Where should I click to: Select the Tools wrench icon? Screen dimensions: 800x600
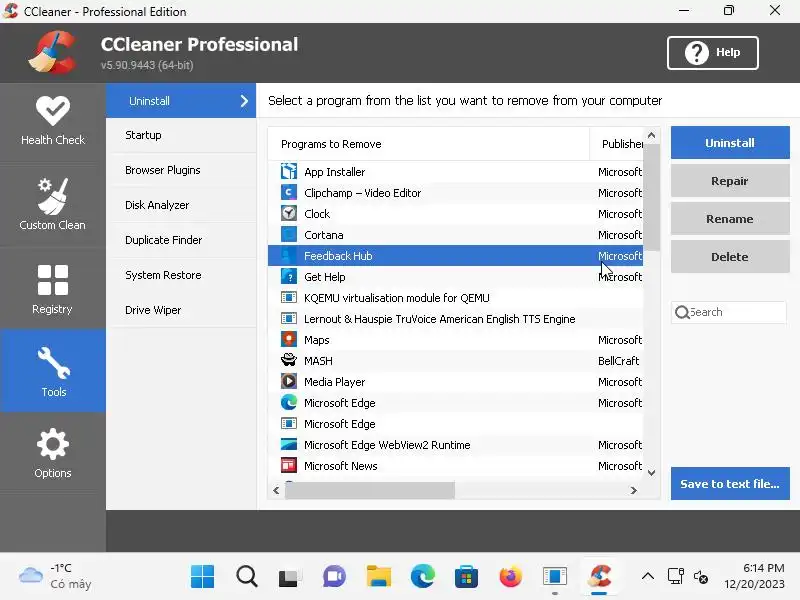point(54,363)
